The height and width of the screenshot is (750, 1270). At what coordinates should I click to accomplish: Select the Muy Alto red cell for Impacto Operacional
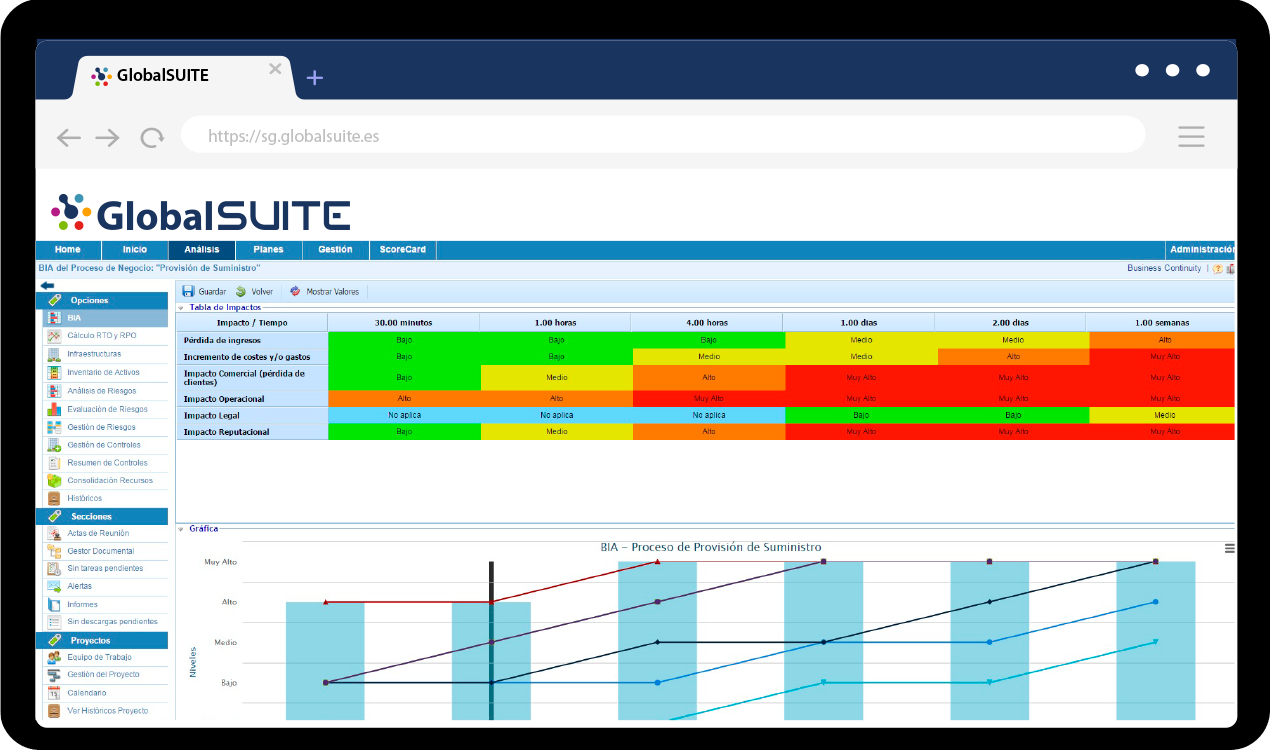(707, 397)
